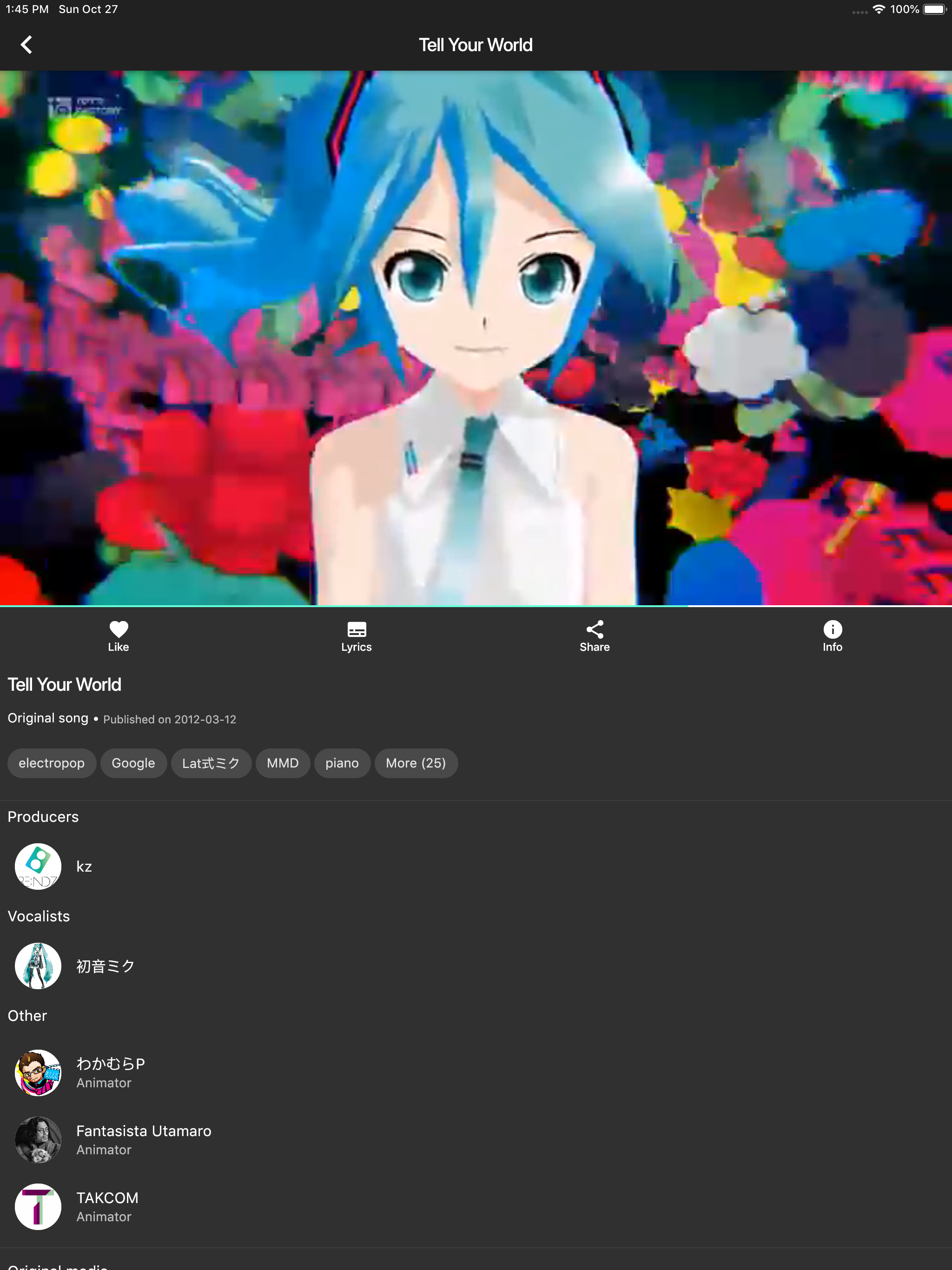952x1270 pixels.
Task: Open the Lat式ミク tag
Action: coord(211,763)
